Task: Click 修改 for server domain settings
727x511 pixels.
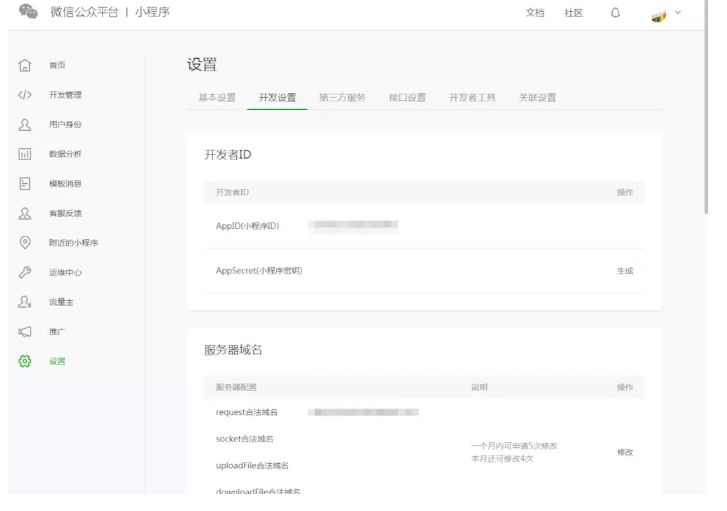Action: pos(625,452)
